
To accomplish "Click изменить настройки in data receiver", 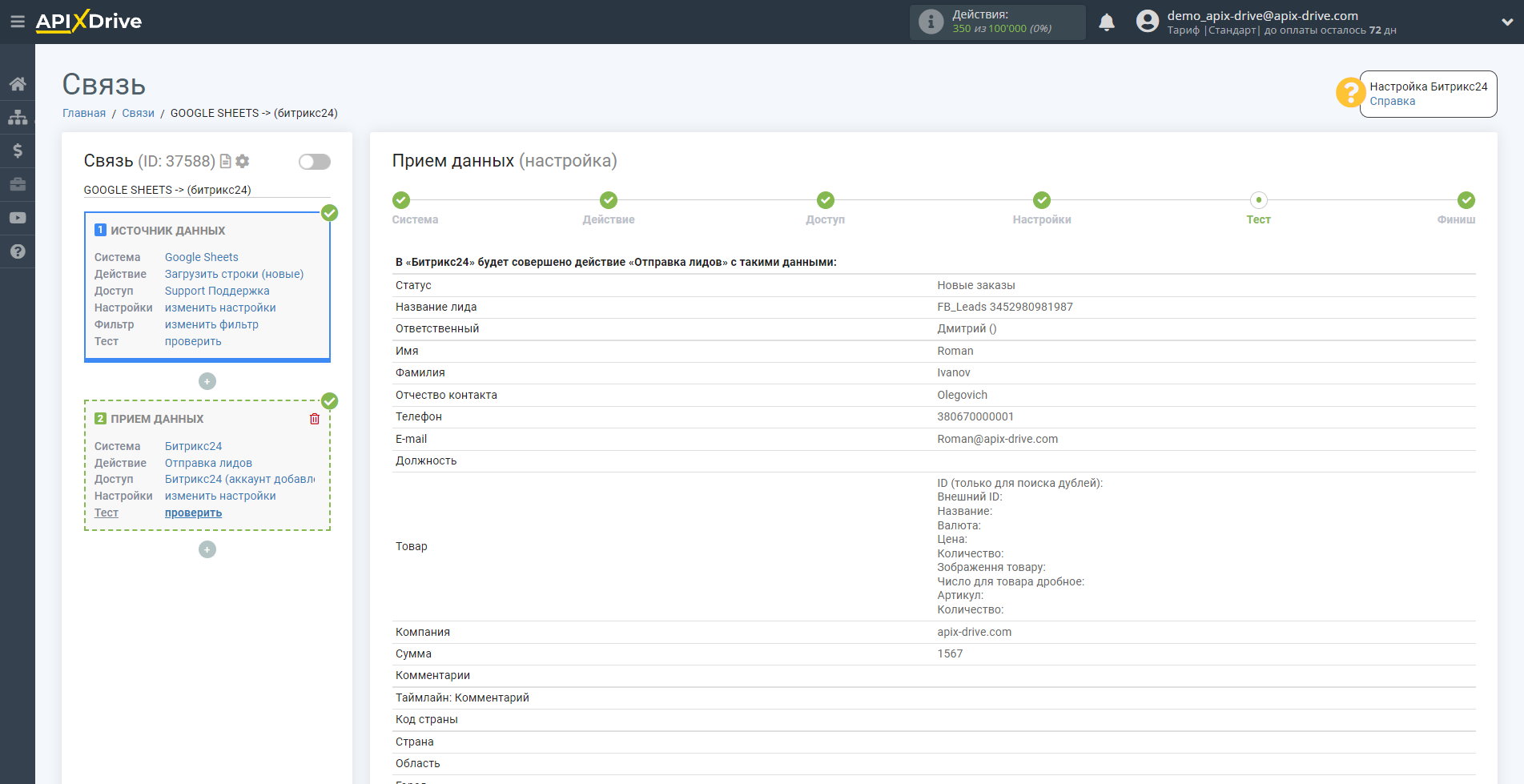I will (220, 496).
